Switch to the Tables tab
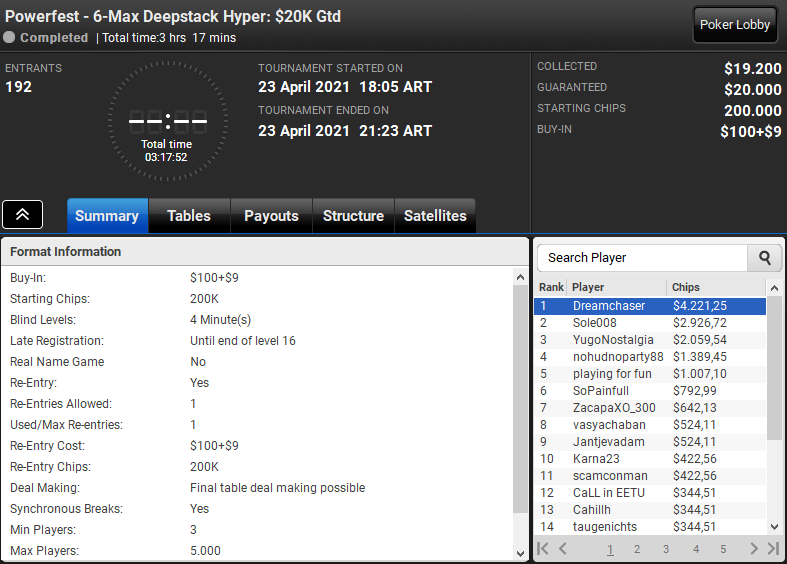 click(189, 216)
